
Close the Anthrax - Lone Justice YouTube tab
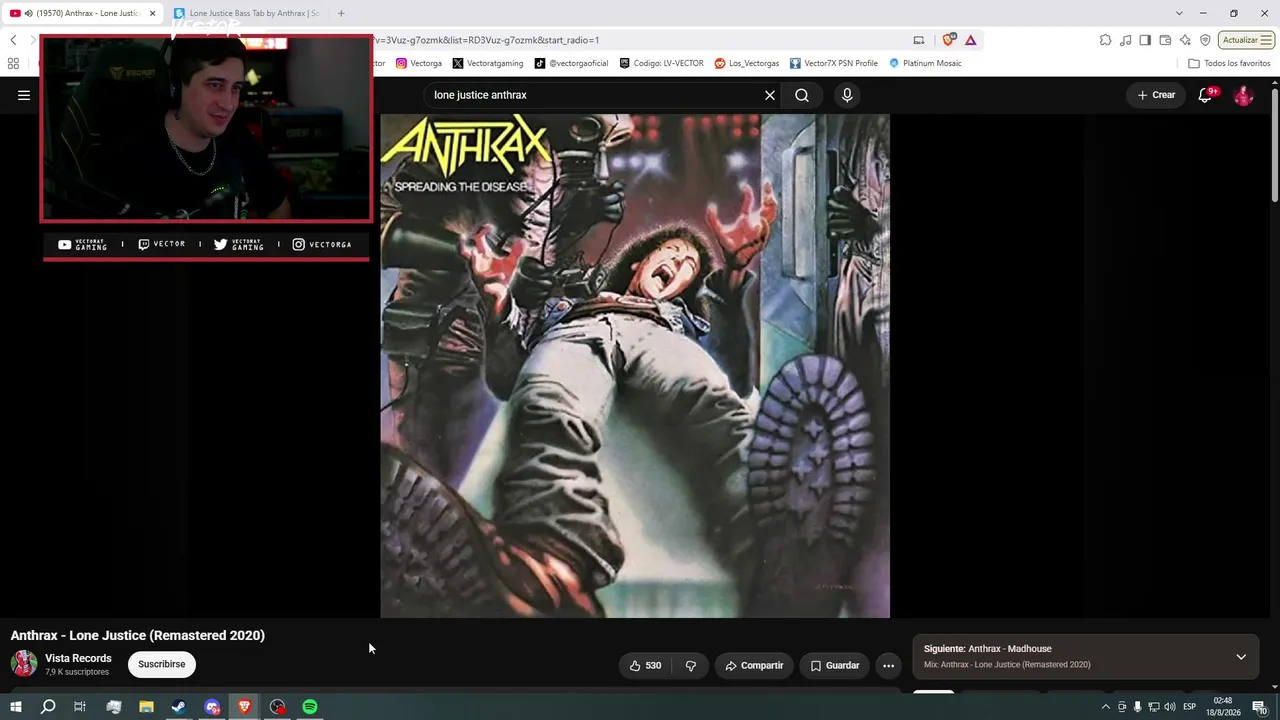pyautogui.click(x=152, y=13)
